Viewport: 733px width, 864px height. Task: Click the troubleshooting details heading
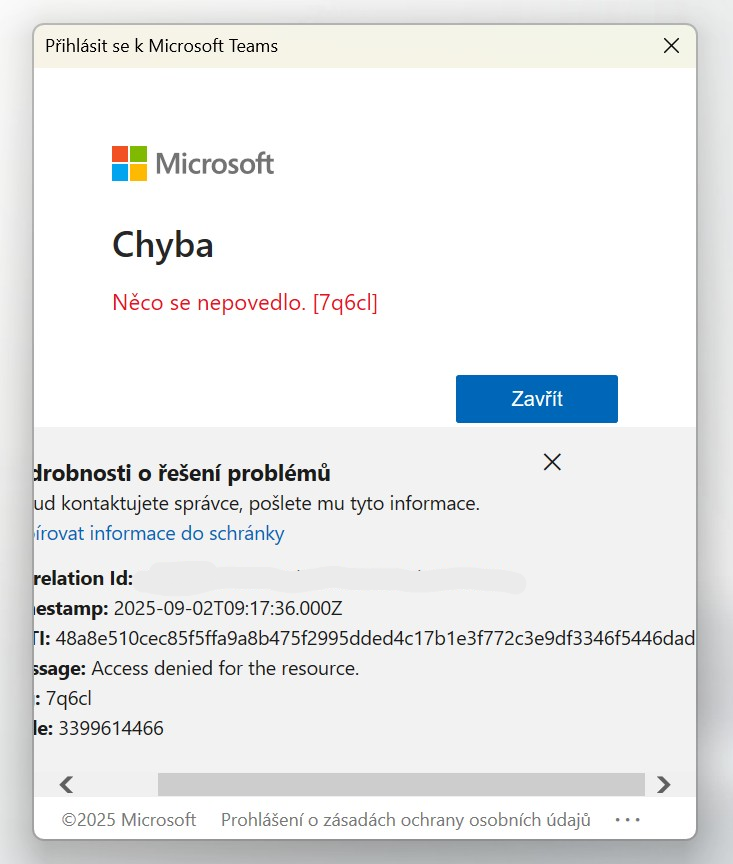[182, 473]
